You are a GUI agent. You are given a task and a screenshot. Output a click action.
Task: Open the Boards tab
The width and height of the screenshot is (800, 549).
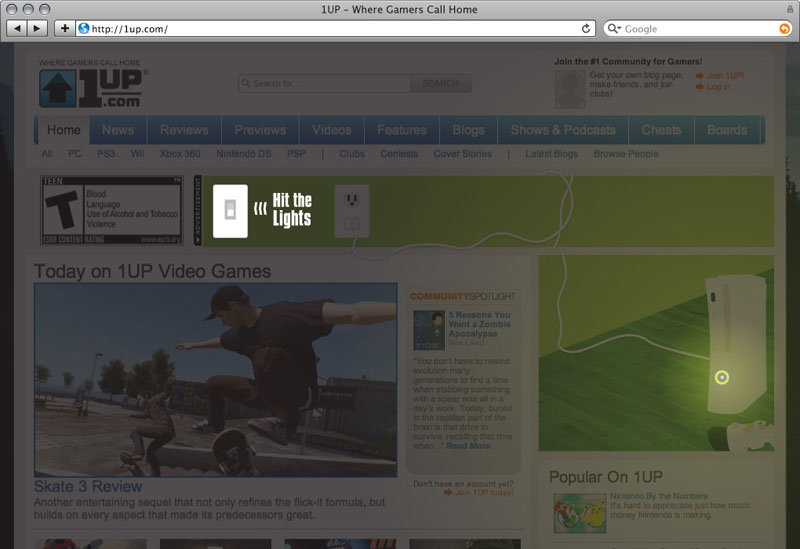click(727, 130)
